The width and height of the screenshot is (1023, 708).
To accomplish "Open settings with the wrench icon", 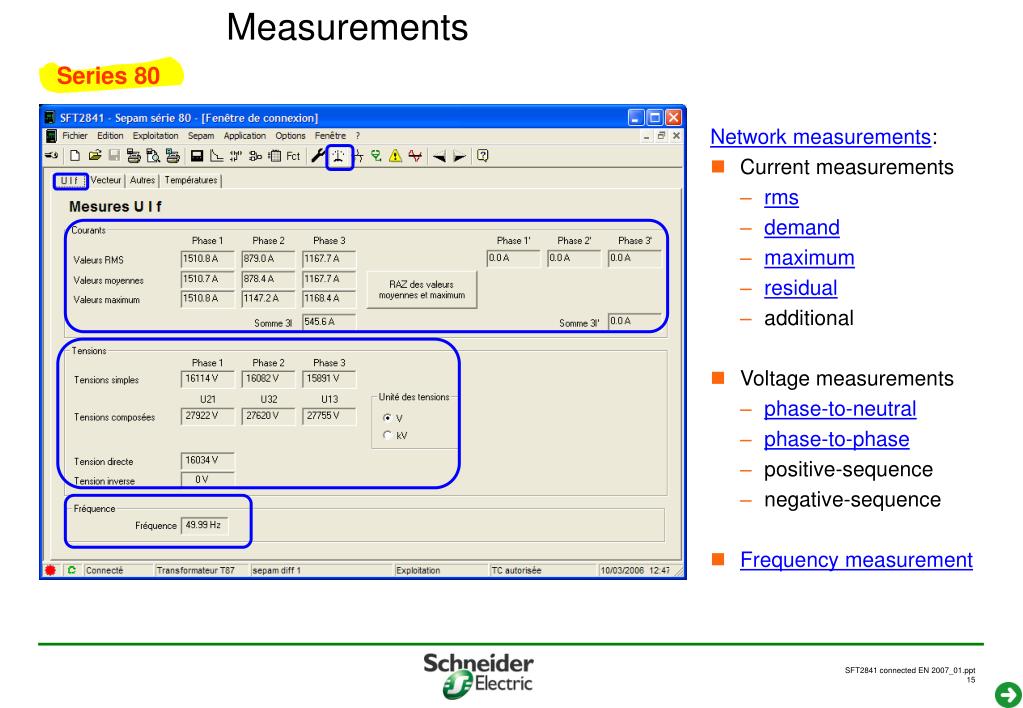I will coord(318,155).
